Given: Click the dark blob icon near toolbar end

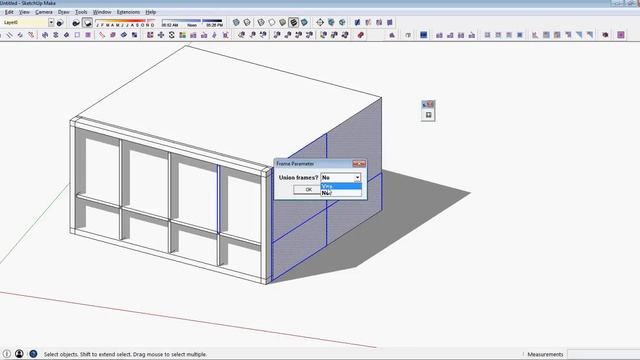Looking at the screenshot, I should coord(605,35).
